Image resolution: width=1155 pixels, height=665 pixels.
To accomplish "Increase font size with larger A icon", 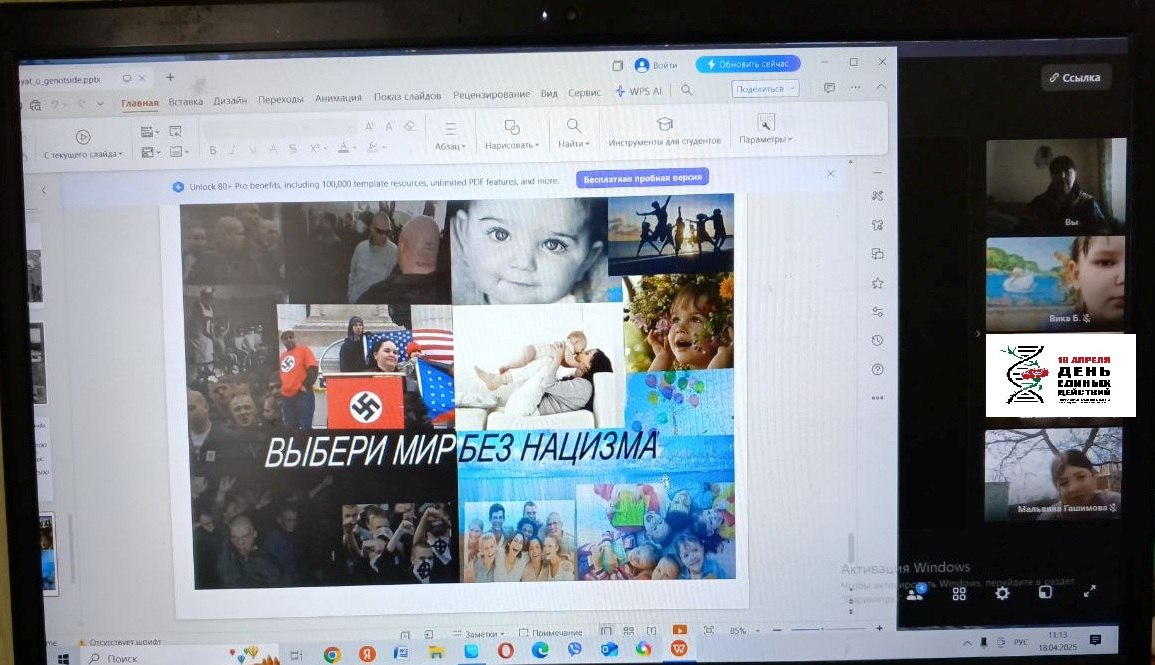I will point(370,127).
